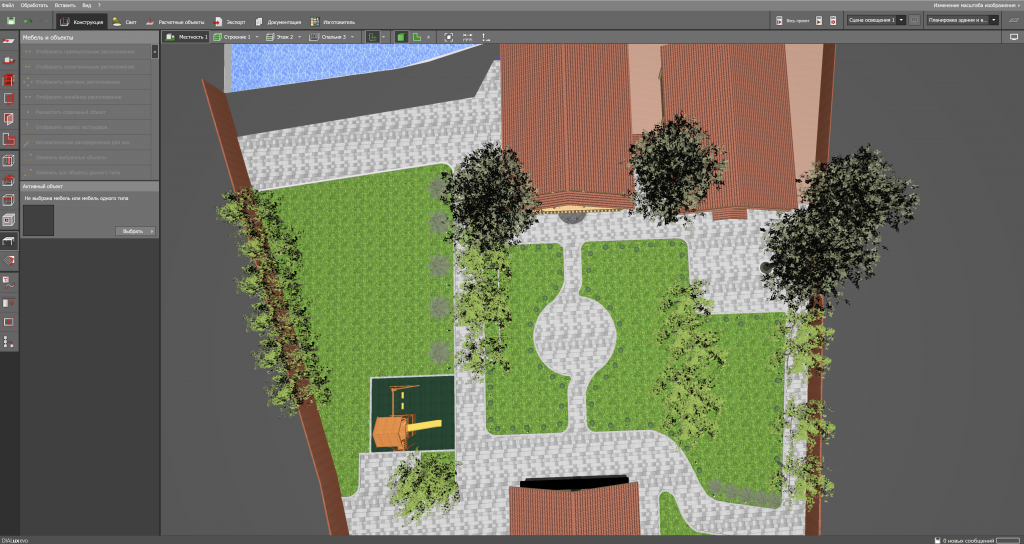The image size is (1024, 544).
Task: Select the furniture and objects table tool
Action: [9, 241]
